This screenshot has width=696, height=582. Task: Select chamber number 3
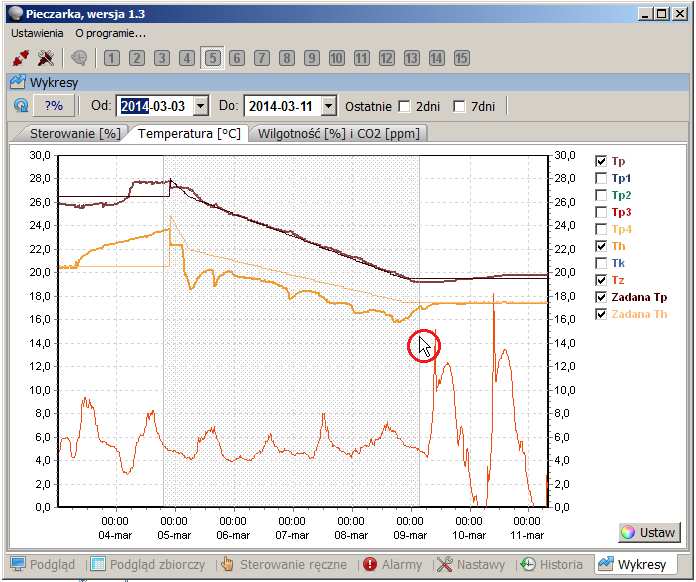coord(162,58)
